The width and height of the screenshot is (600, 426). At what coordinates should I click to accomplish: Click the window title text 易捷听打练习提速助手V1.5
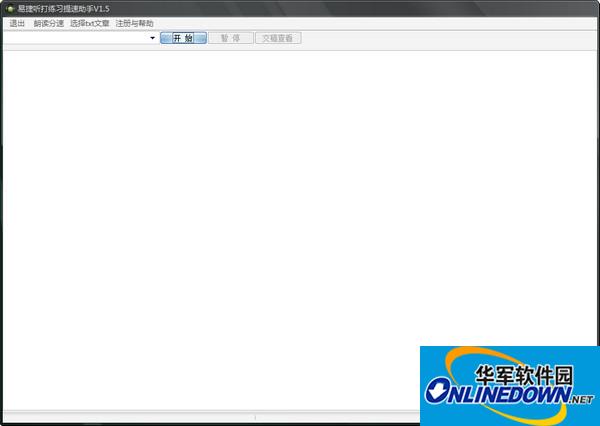tap(63, 8)
